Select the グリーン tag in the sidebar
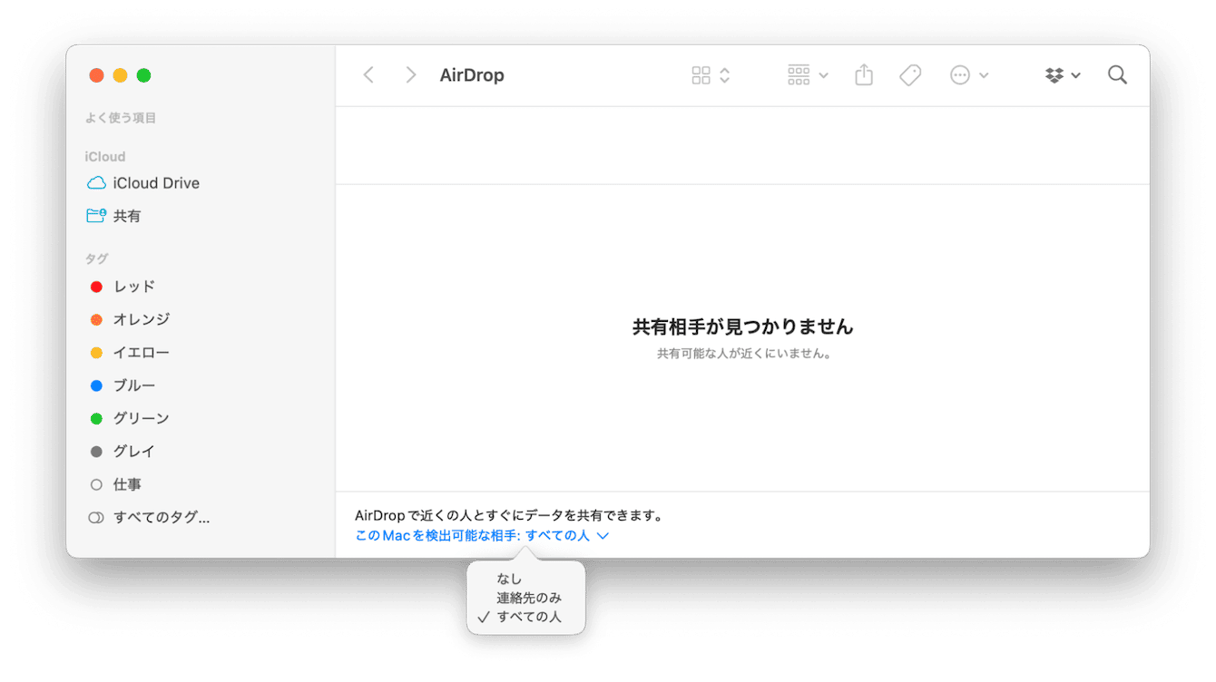This screenshot has height=682, width=1216. (130, 418)
